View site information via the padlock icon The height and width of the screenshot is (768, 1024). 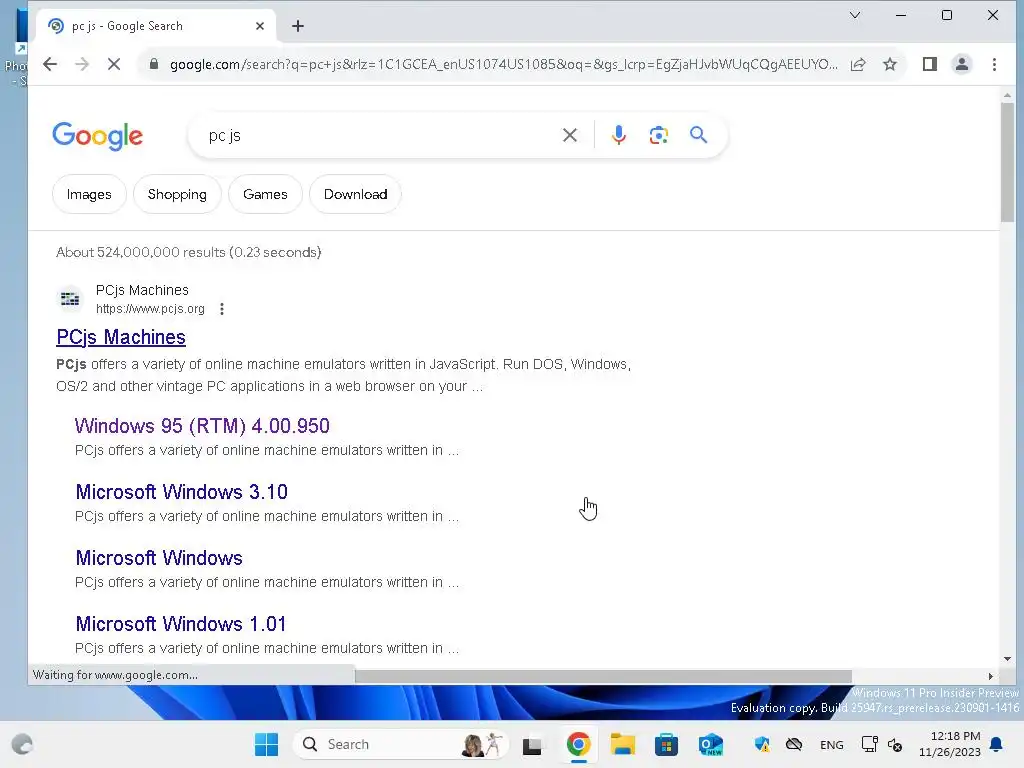(x=154, y=64)
